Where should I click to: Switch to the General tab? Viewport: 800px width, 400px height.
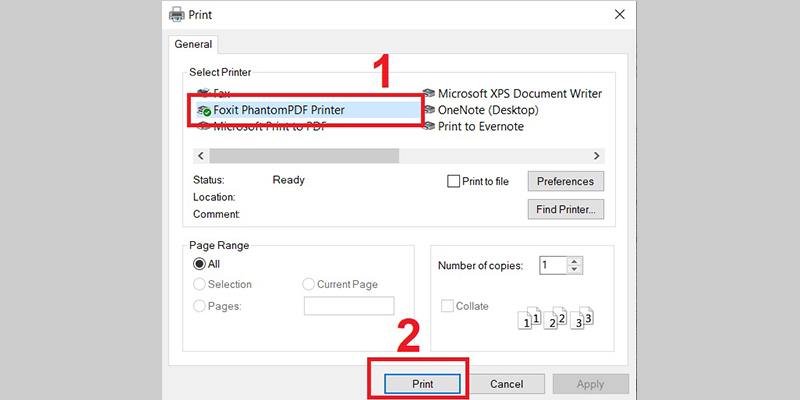click(195, 44)
